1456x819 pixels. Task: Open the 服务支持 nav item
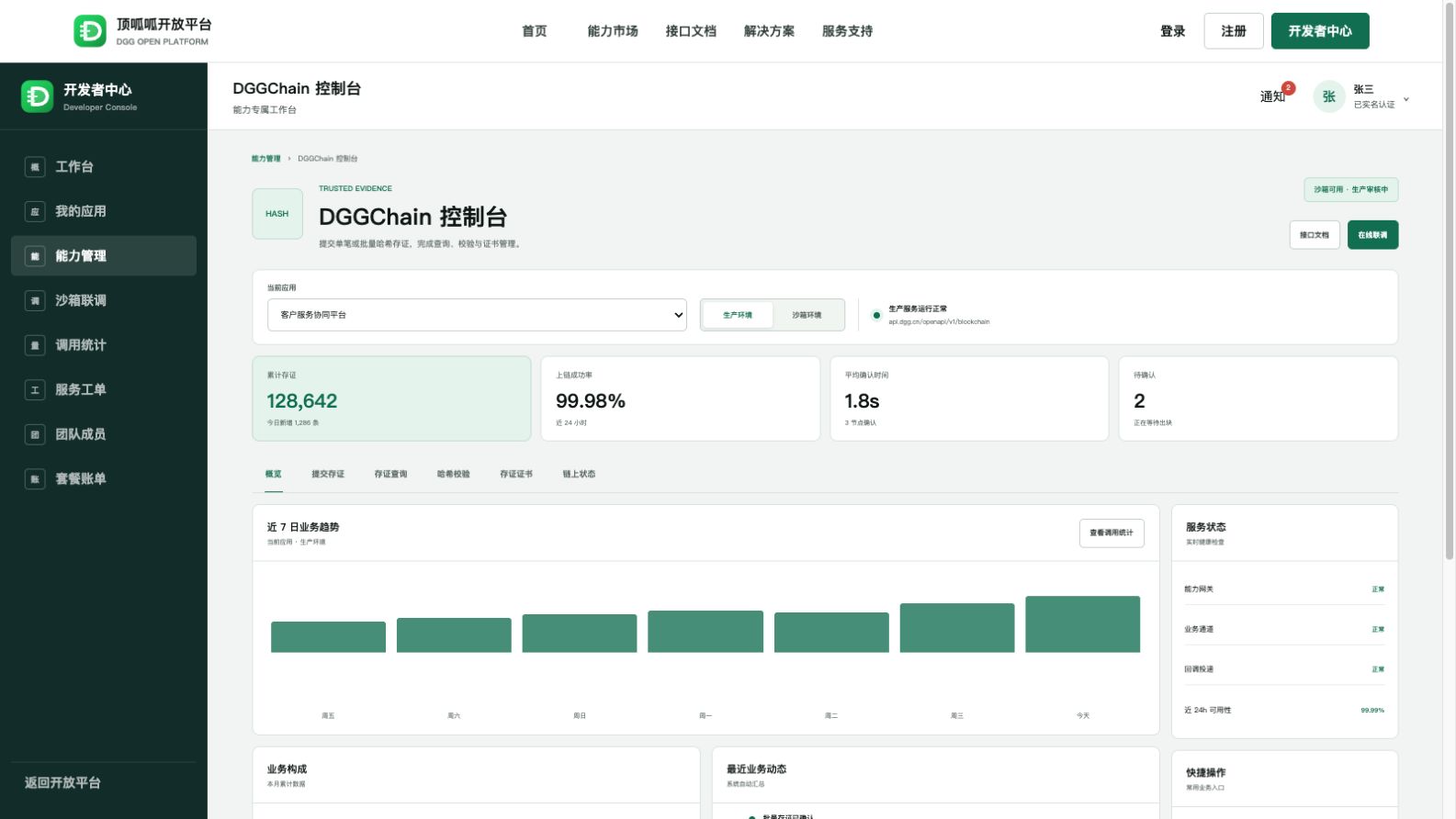847,31
